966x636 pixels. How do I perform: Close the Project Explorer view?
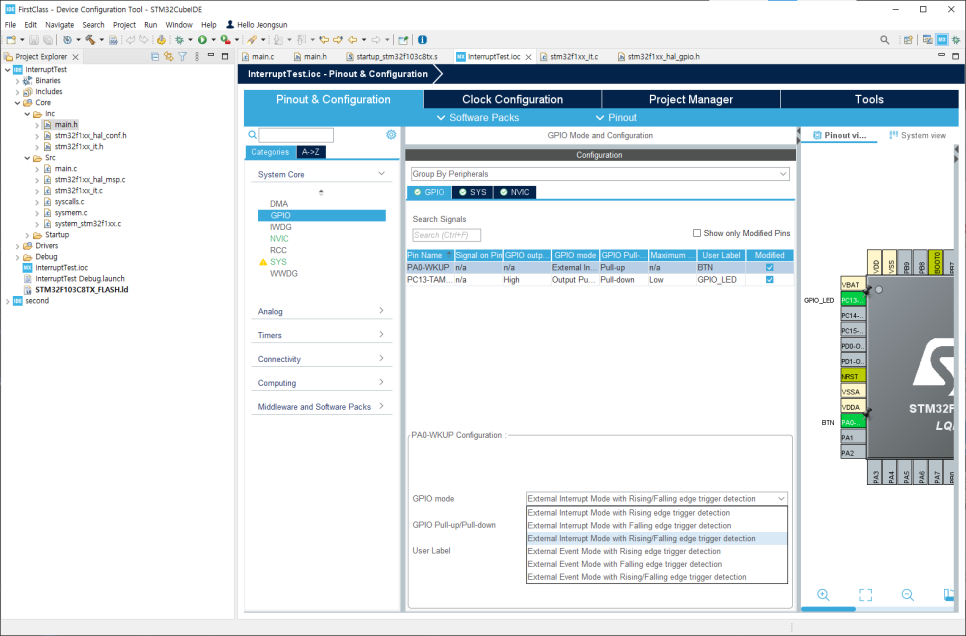(75, 57)
